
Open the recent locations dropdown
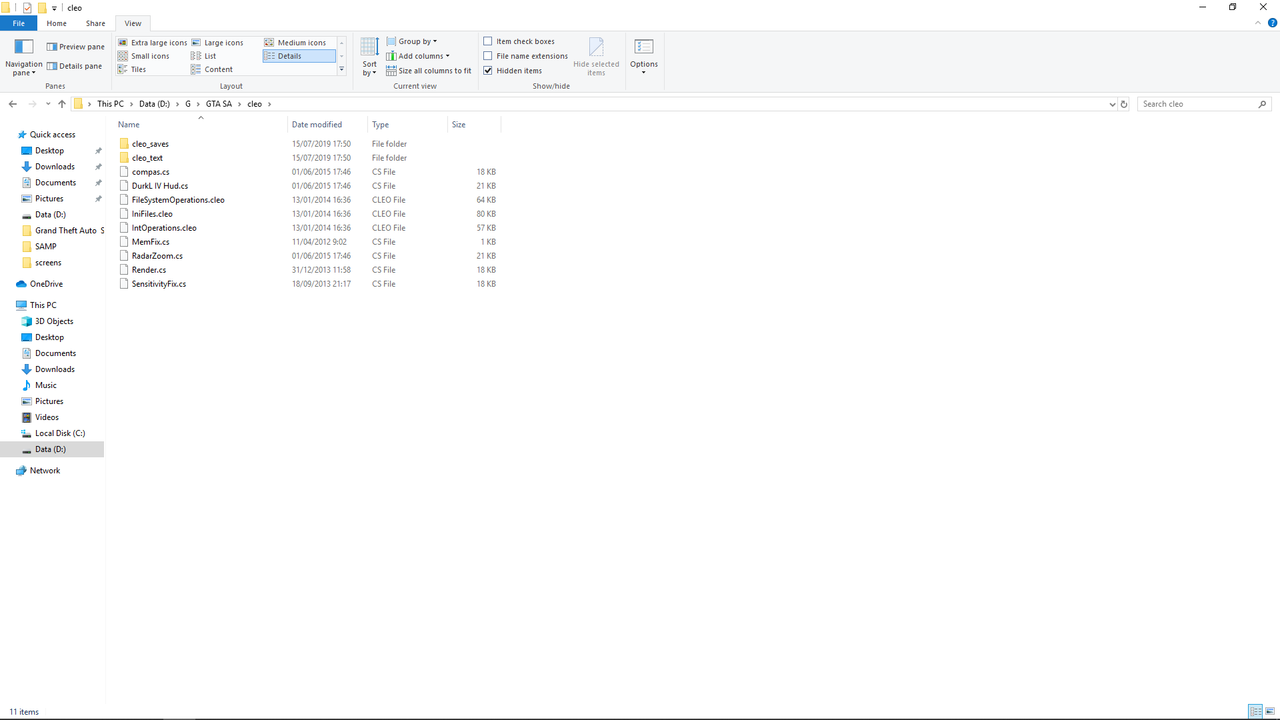point(48,104)
